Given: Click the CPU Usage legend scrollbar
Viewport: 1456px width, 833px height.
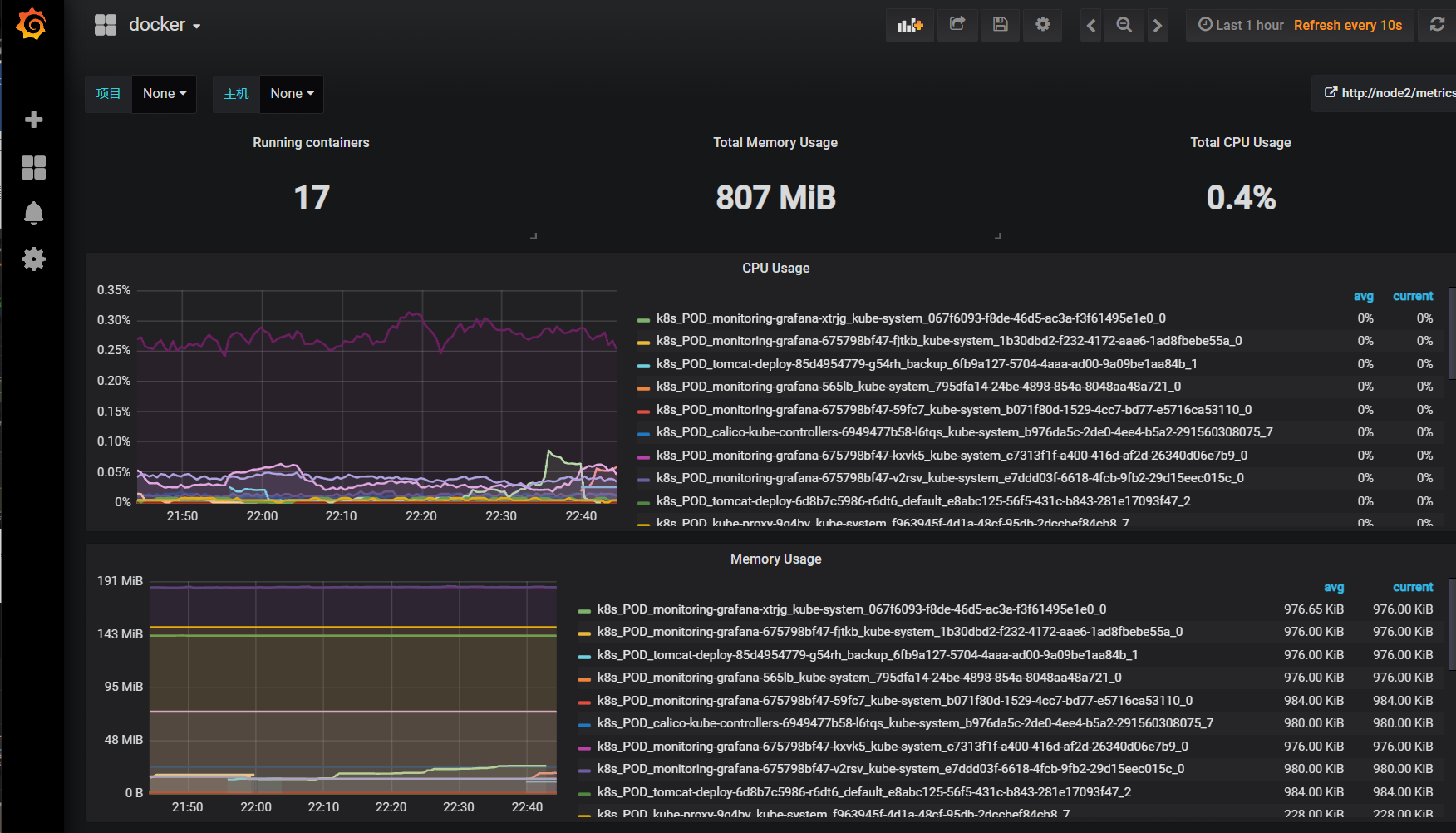Looking at the screenshot, I should pyautogui.click(x=1452, y=333).
